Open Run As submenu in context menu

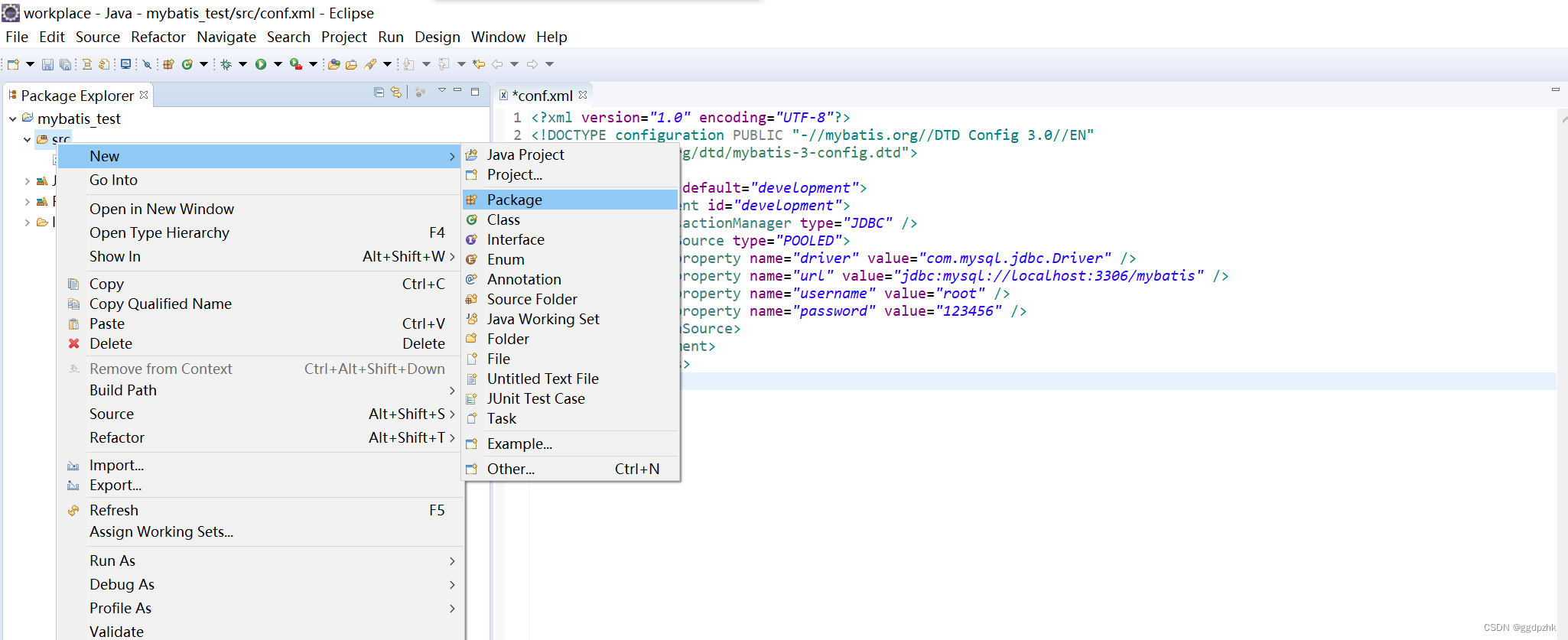[x=259, y=560]
